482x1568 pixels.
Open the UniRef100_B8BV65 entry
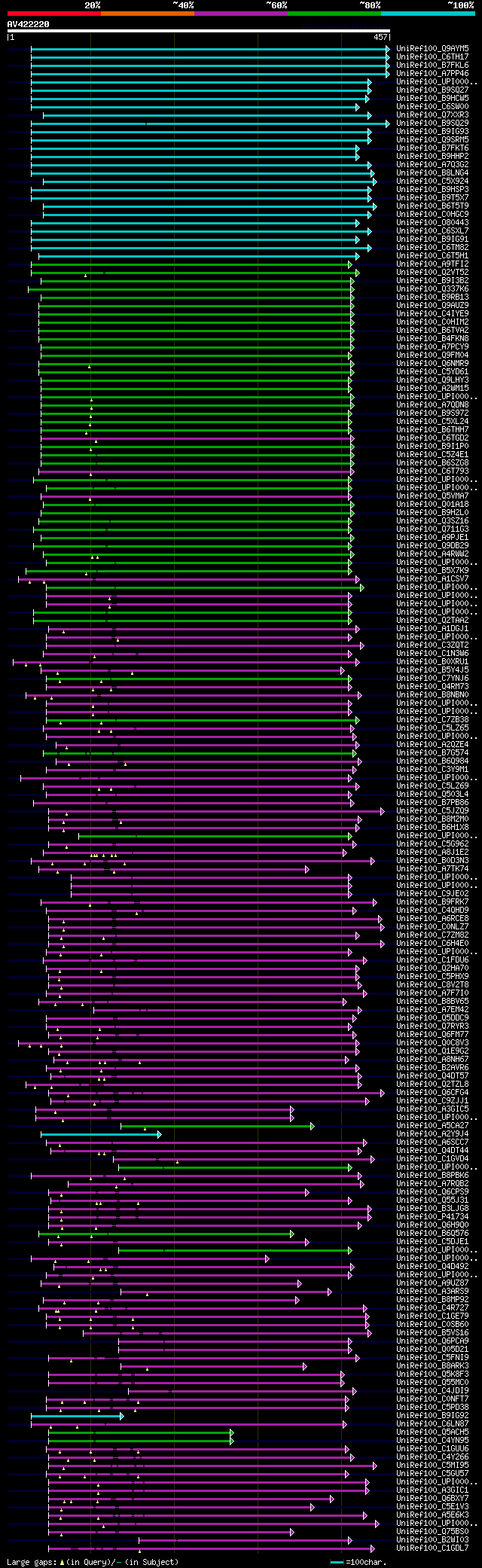tap(432, 1001)
